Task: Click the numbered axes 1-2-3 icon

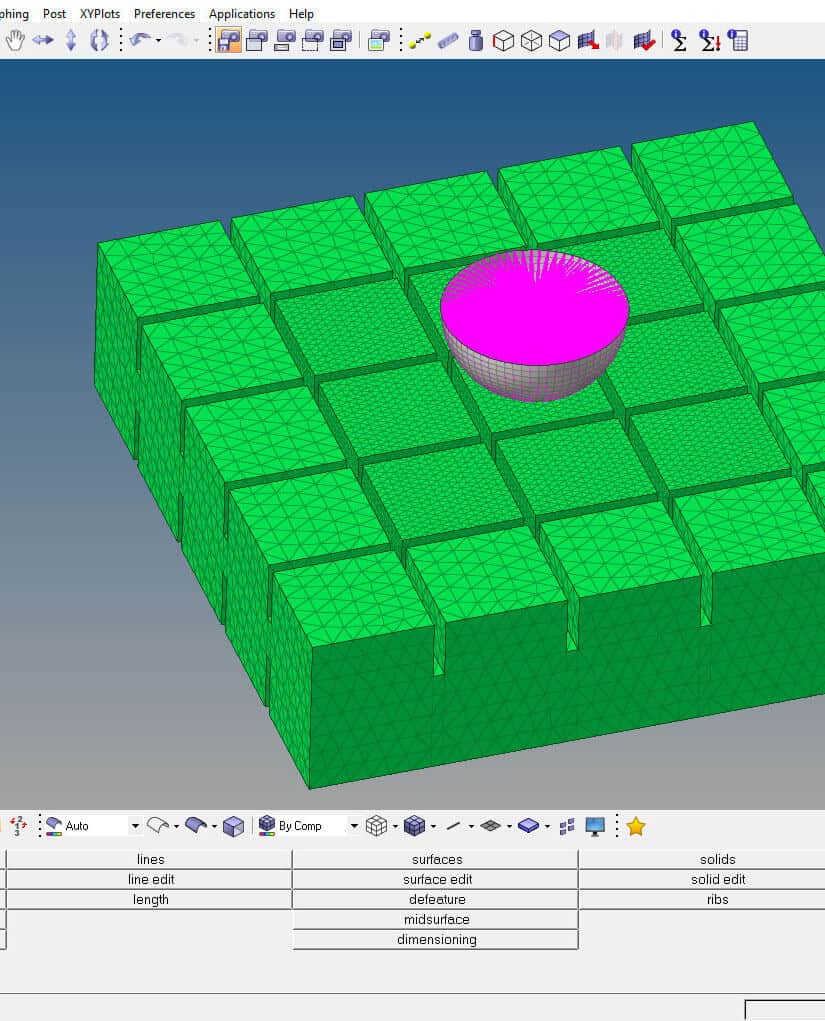Action: click(x=18, y=826)
